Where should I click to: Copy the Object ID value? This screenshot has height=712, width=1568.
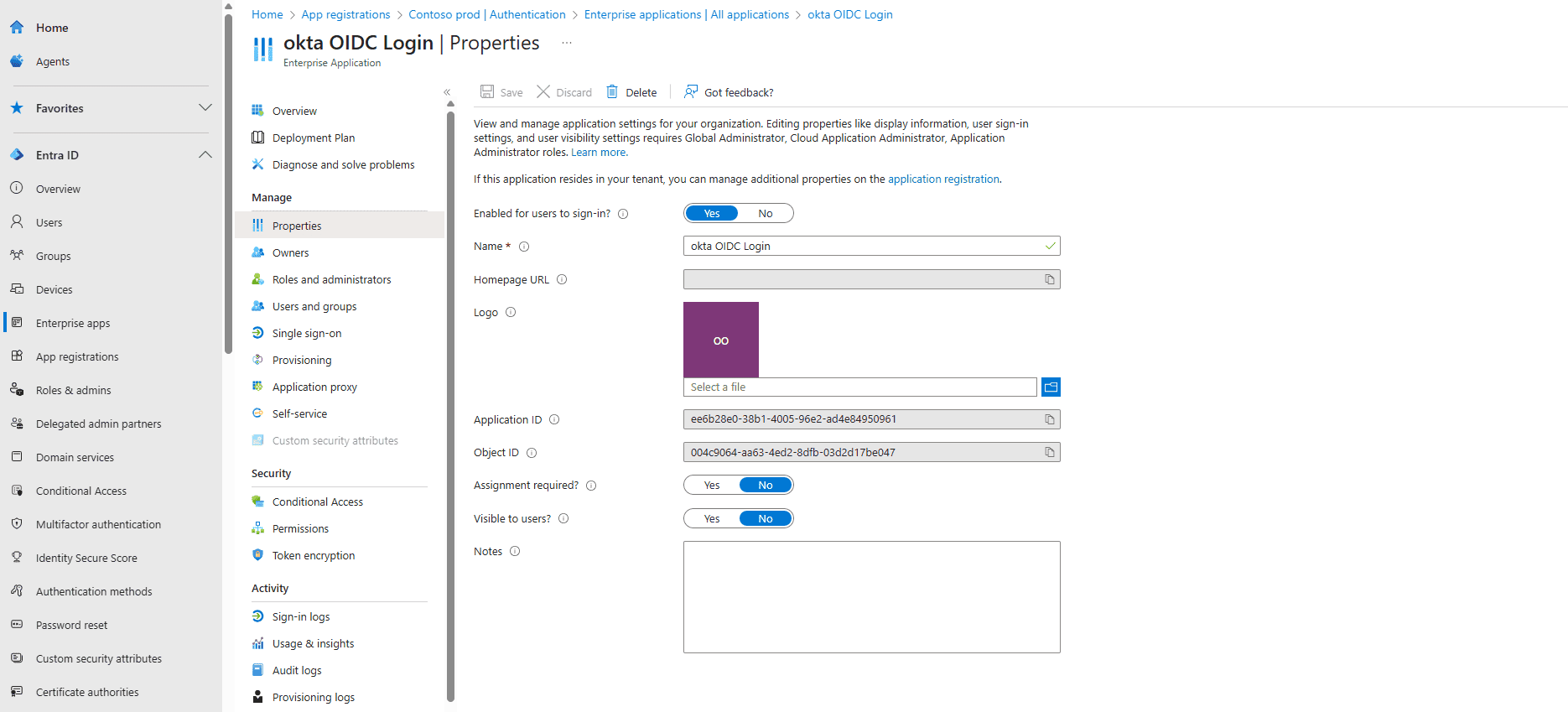pos(1050,452)
